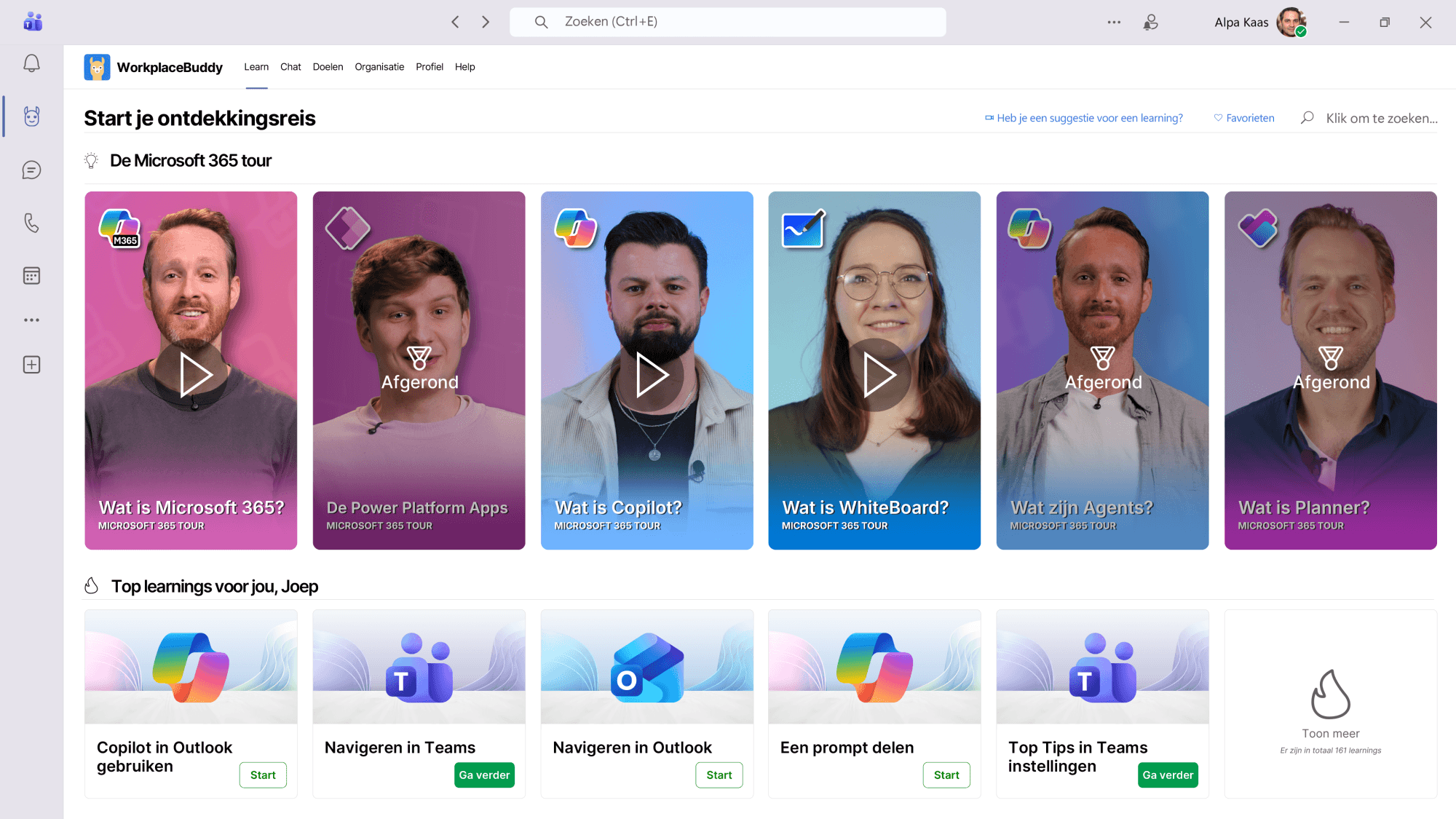This screenshot has width=1456, height=819.
Task: Open the Organisatie tab
Action: coord(379,67)
